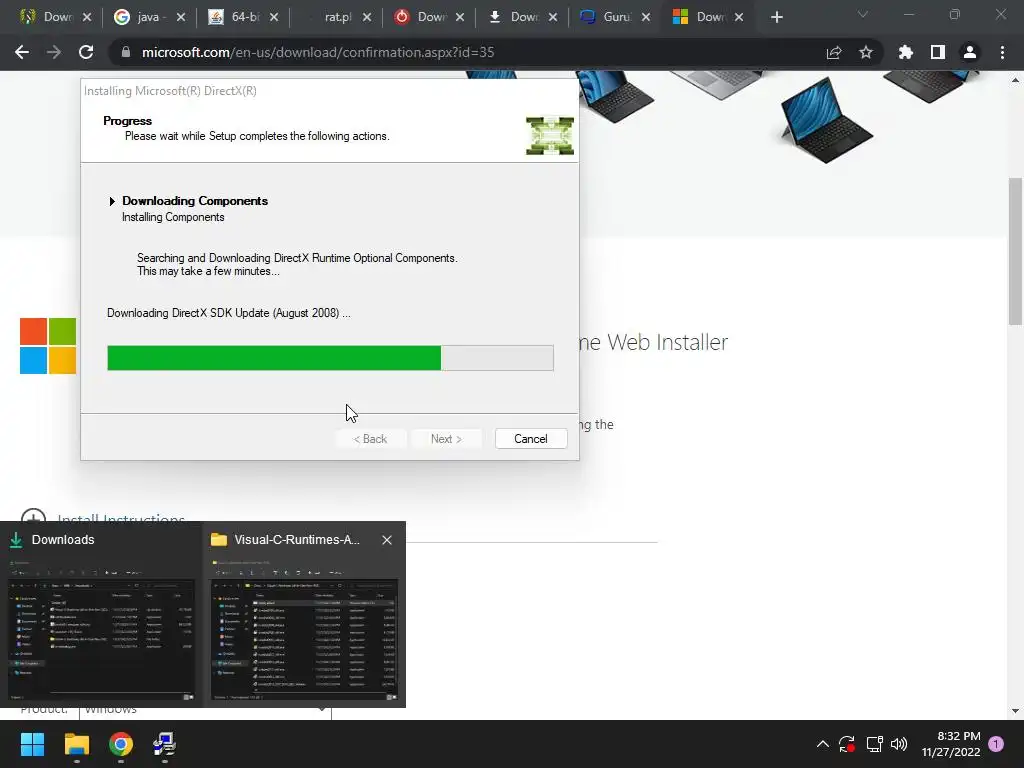Click the 'Downloading DirectX SDK Update (August 2008)' status

pos(229,313)
